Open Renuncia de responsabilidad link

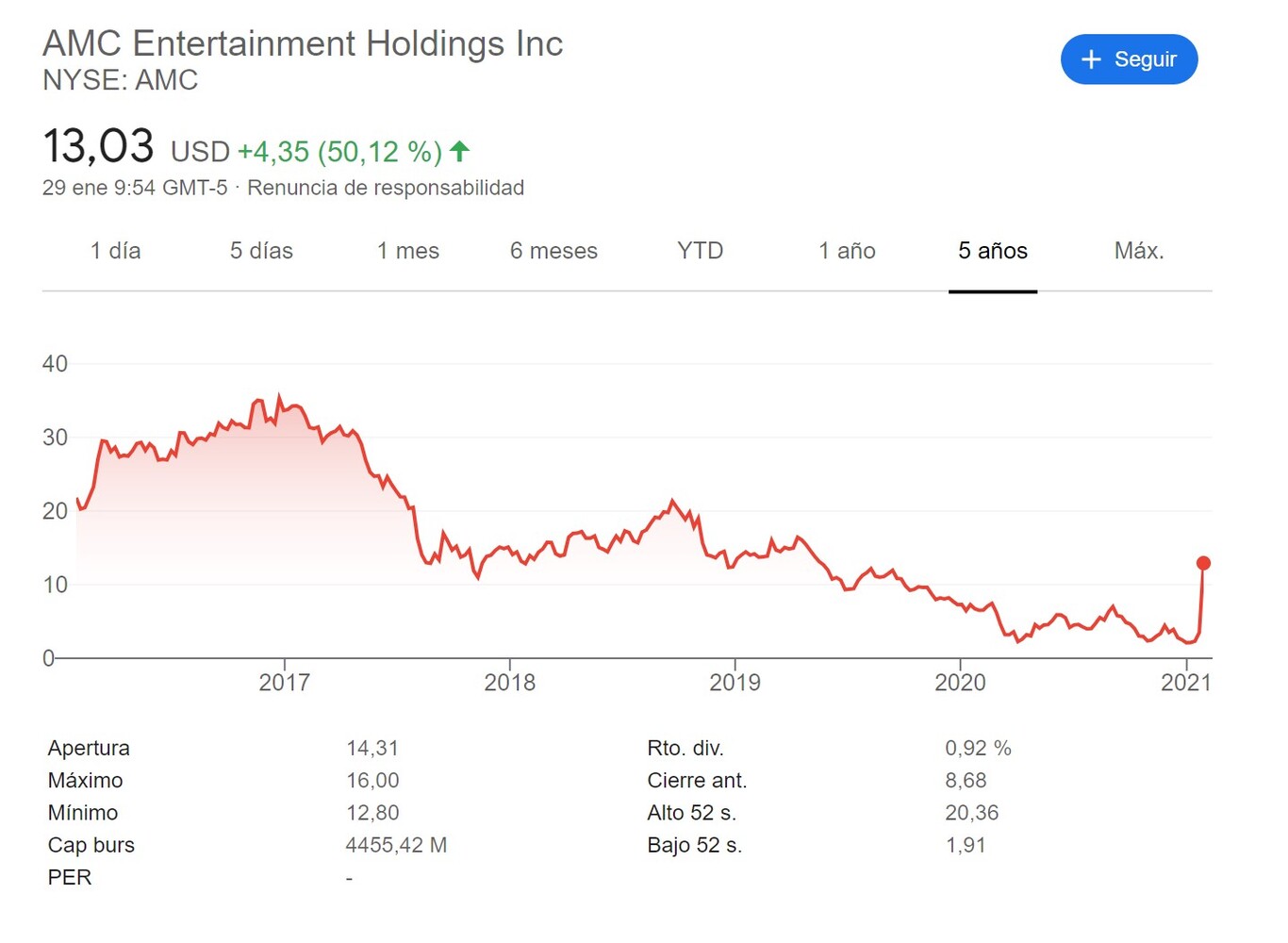tap(386, 188)
